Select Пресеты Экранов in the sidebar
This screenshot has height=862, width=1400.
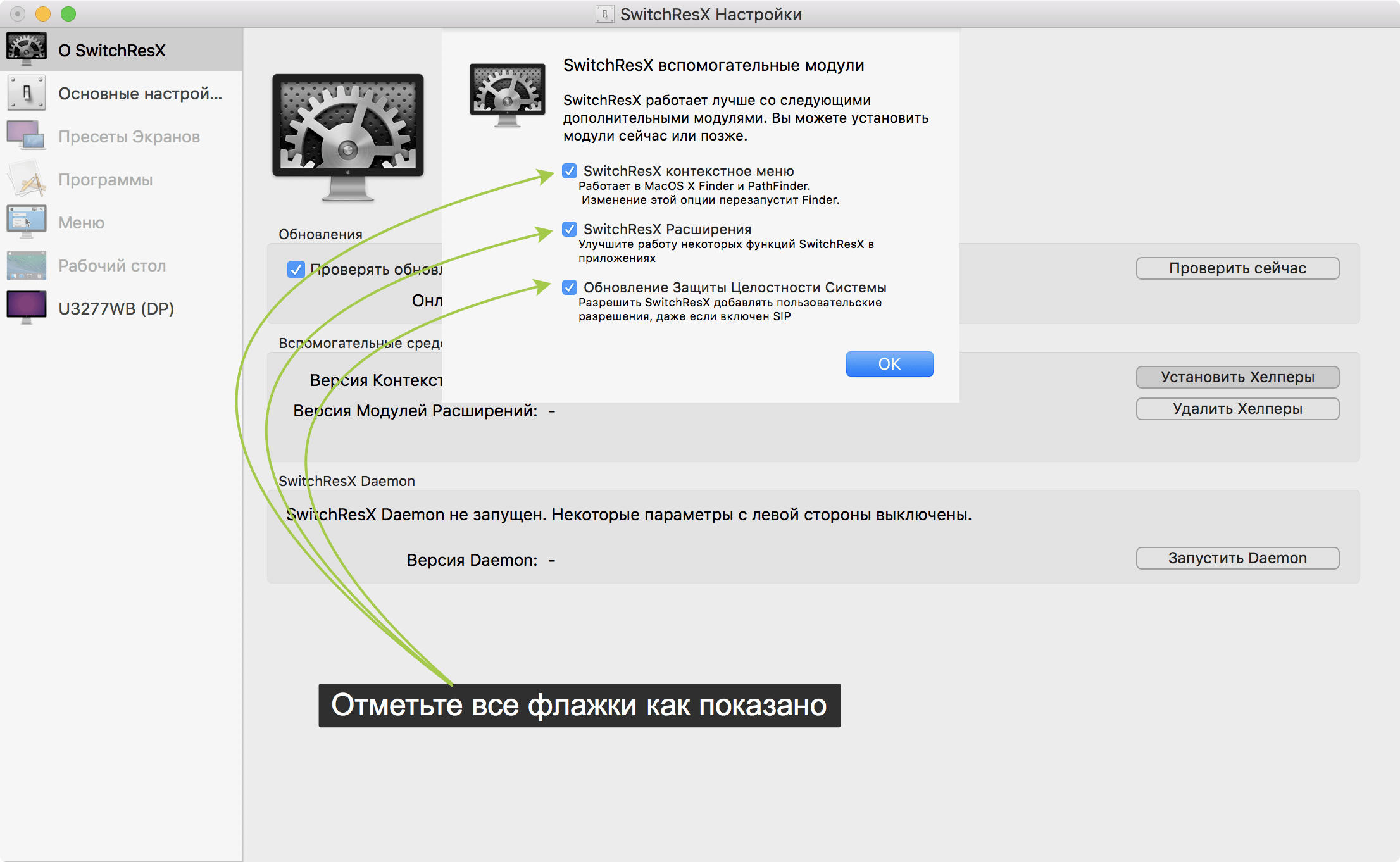[122, 136]
